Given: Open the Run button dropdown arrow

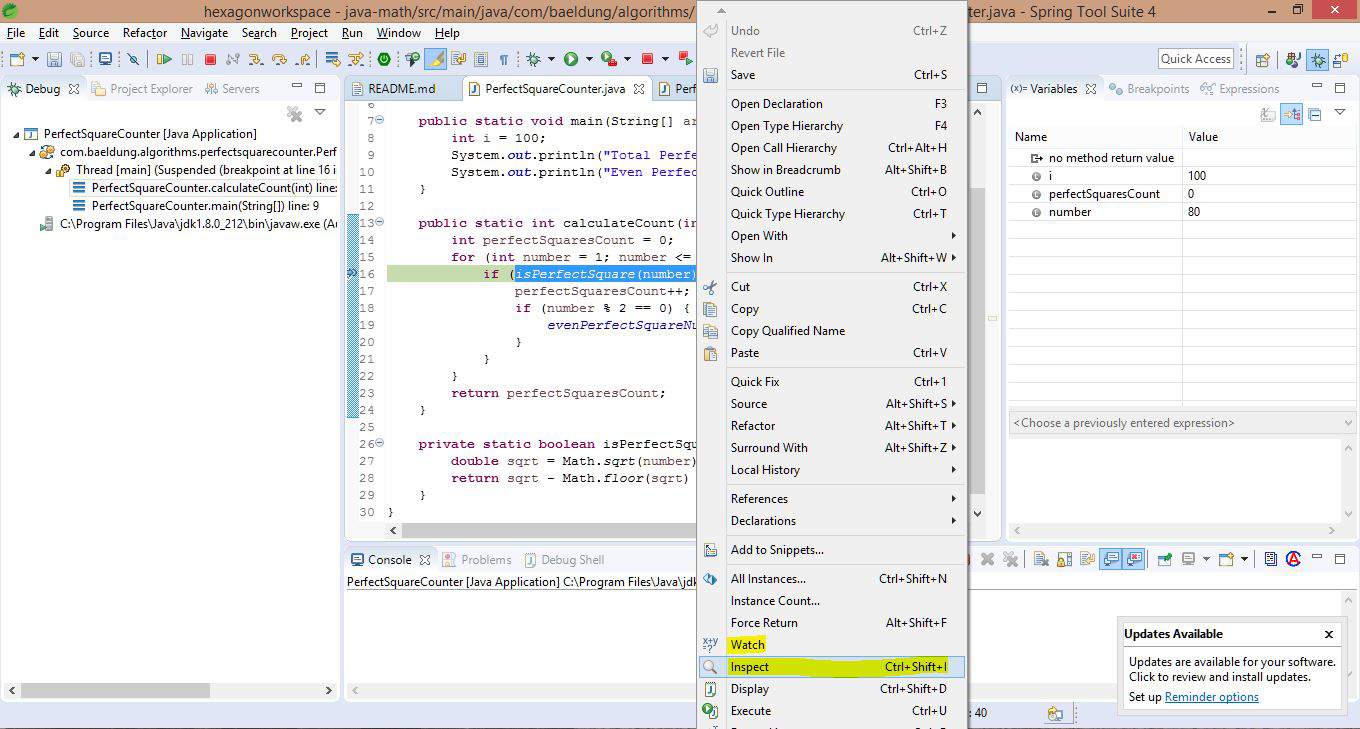Looking at the screenshot, I should (589, 59).
